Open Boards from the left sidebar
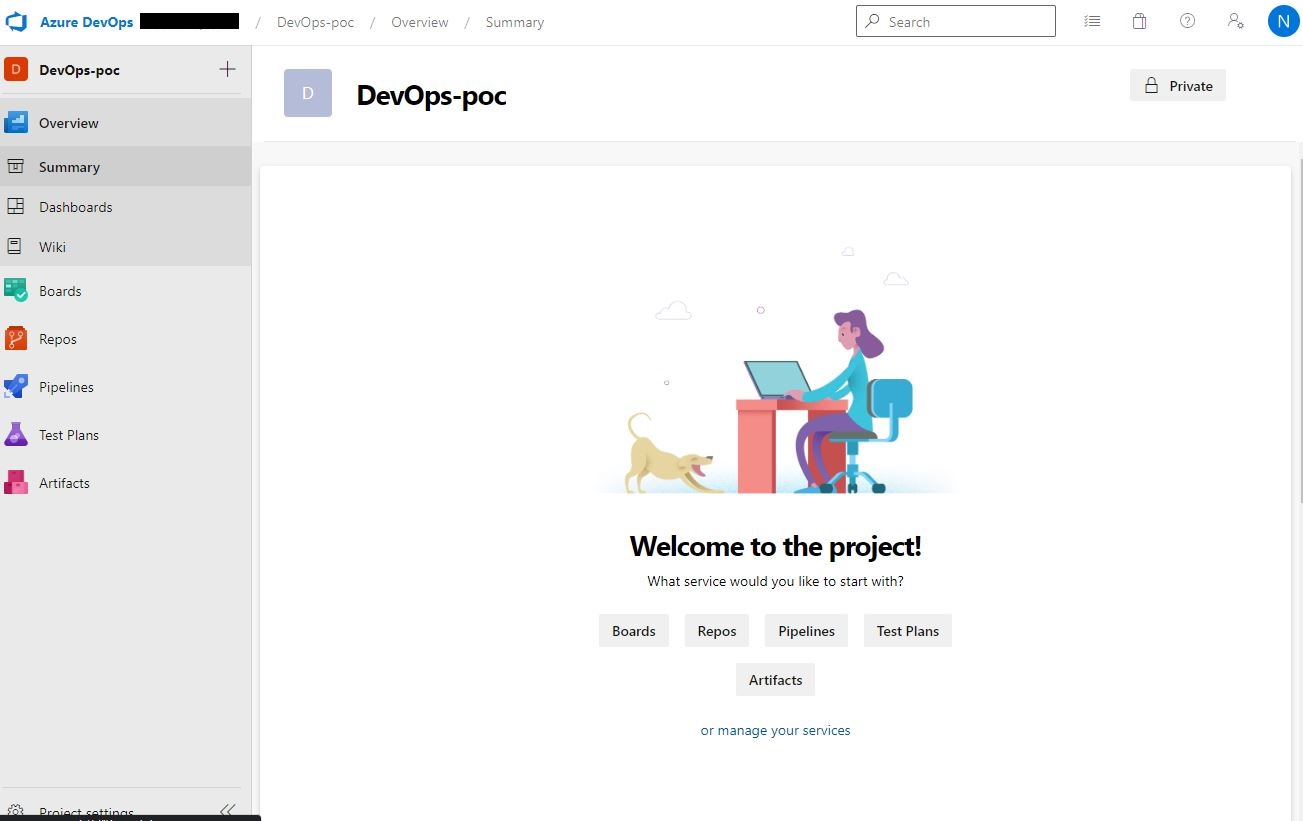1303x821 pixels. [x=60, y=291]
